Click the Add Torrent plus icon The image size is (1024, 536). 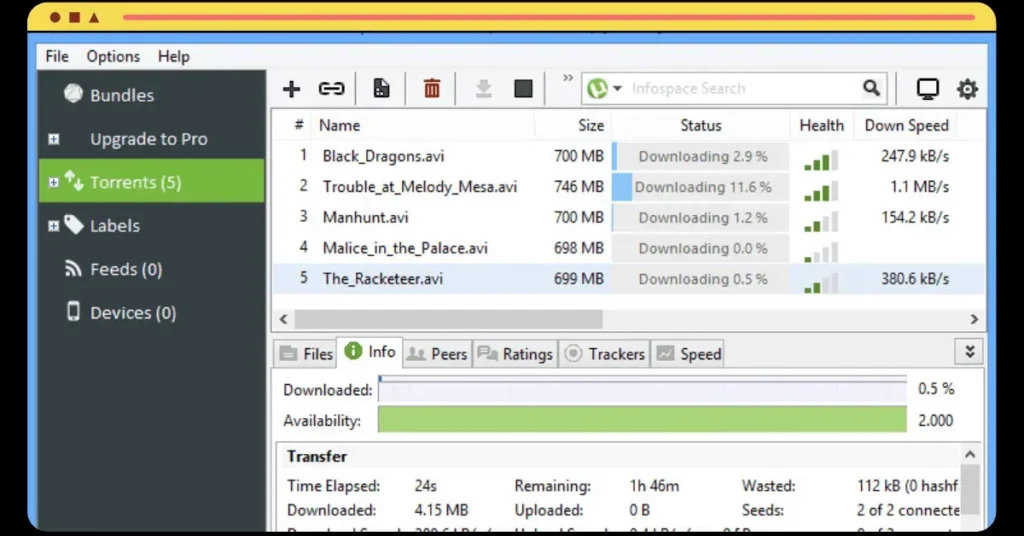[291, 88]
